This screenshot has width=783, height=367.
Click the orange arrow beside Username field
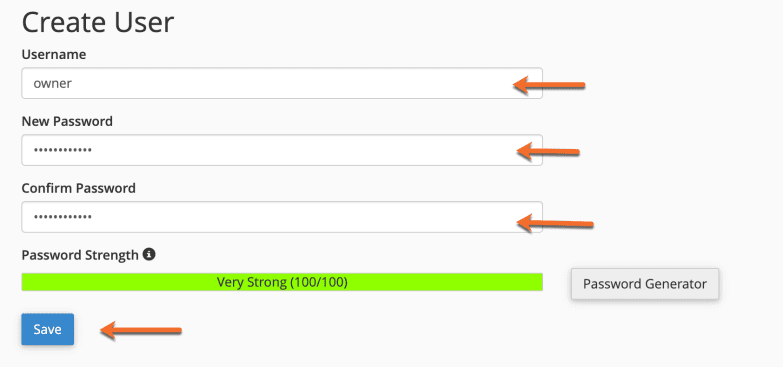(549, 85)
